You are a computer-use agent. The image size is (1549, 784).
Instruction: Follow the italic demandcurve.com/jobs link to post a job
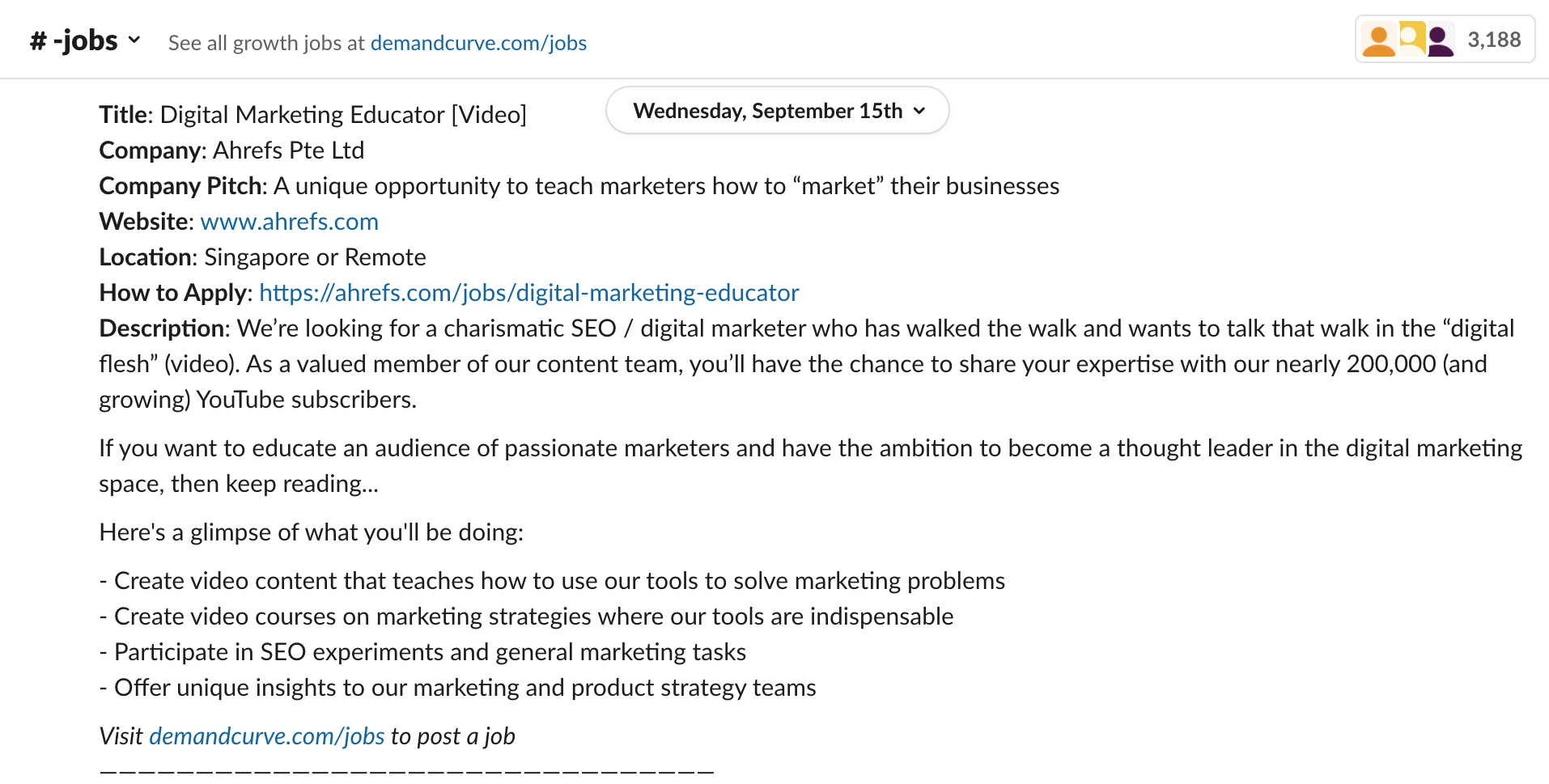(x=266, y=736)
